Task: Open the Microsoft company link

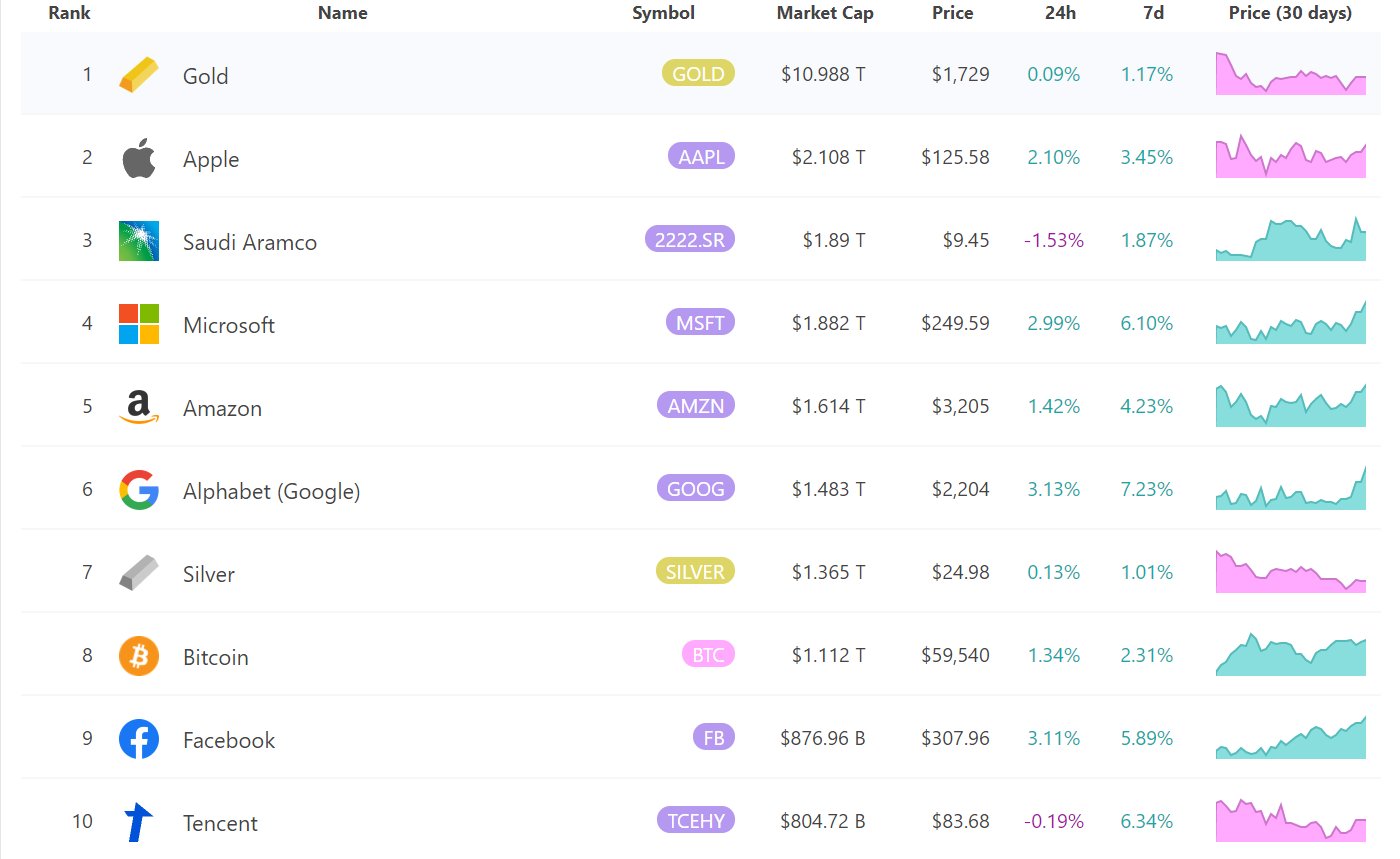Action: [229, 325]
